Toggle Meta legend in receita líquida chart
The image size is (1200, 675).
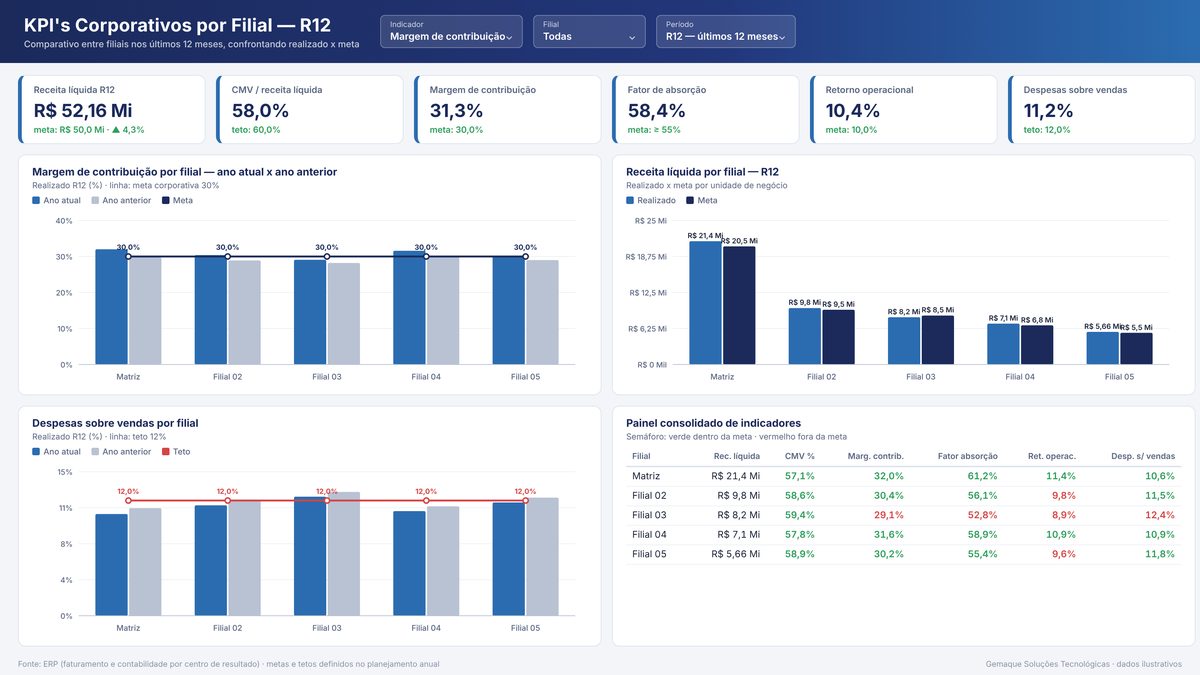702,200
